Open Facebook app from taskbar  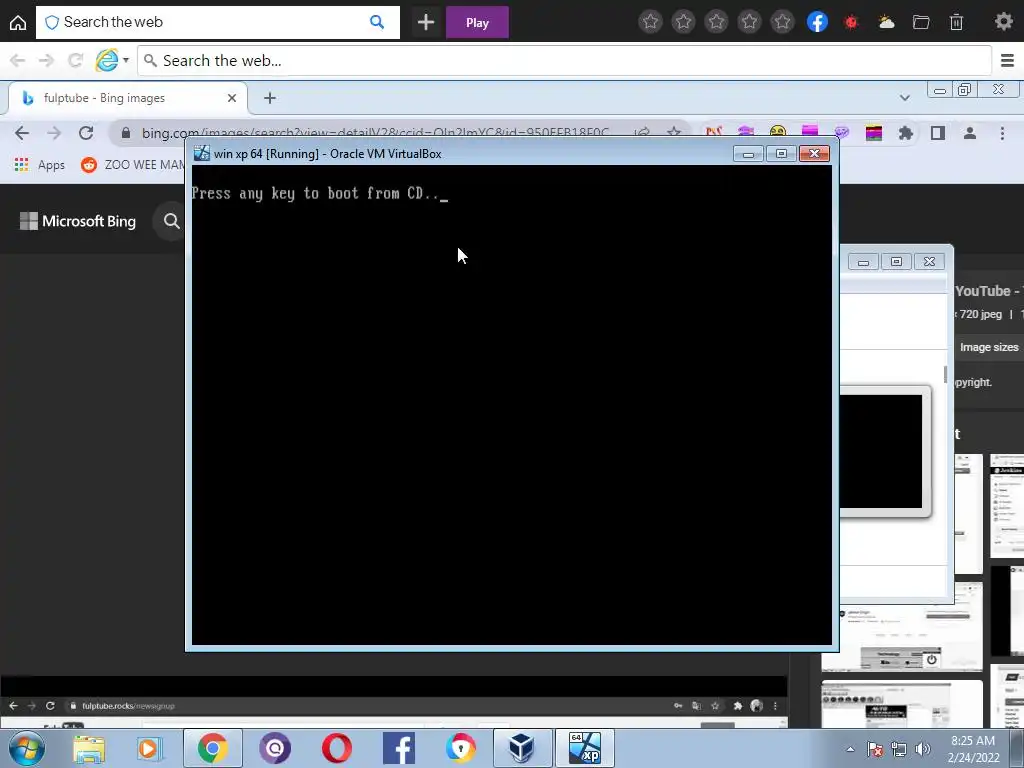click(398, 748)
